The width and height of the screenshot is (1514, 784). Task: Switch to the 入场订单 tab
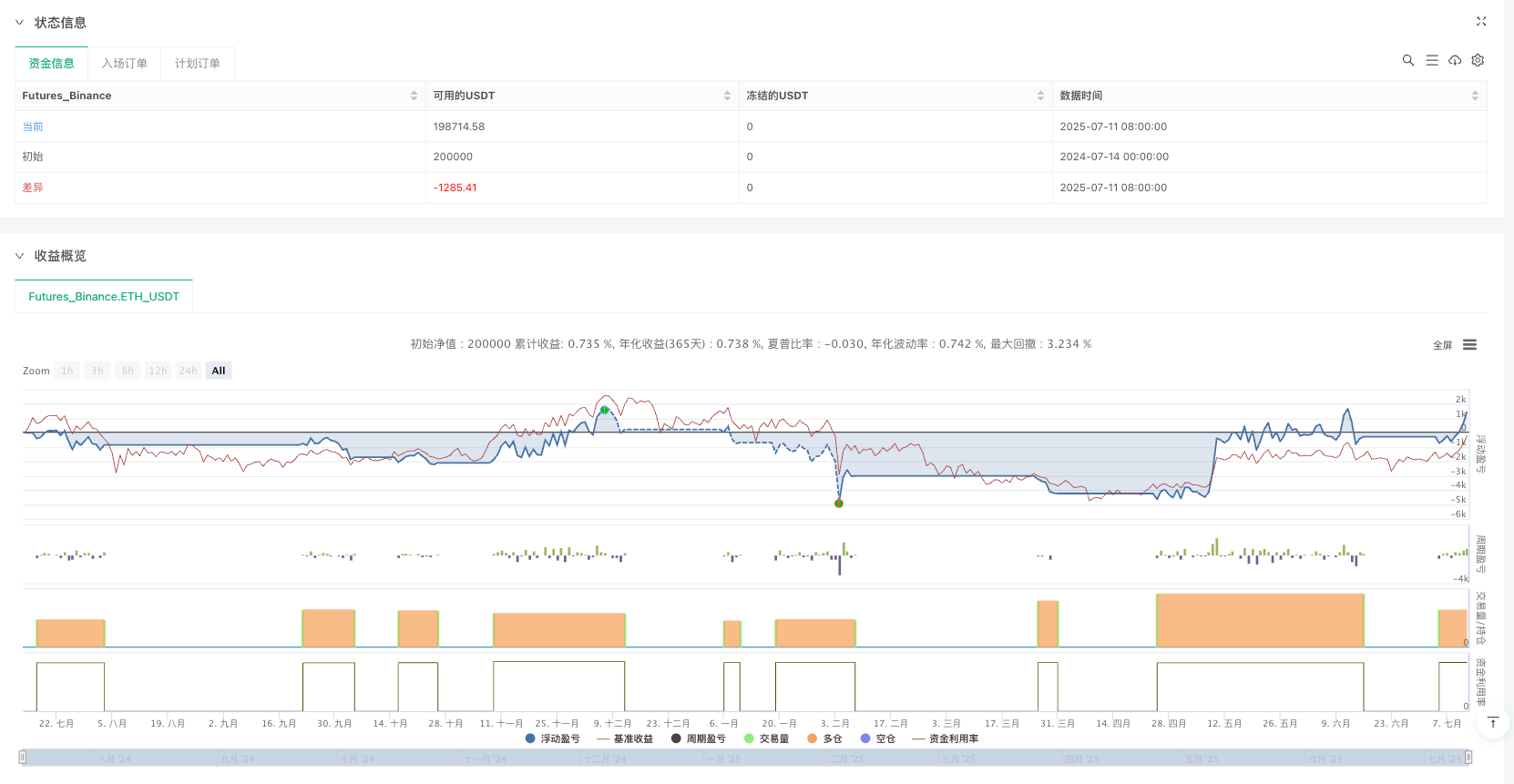[124, 64]
